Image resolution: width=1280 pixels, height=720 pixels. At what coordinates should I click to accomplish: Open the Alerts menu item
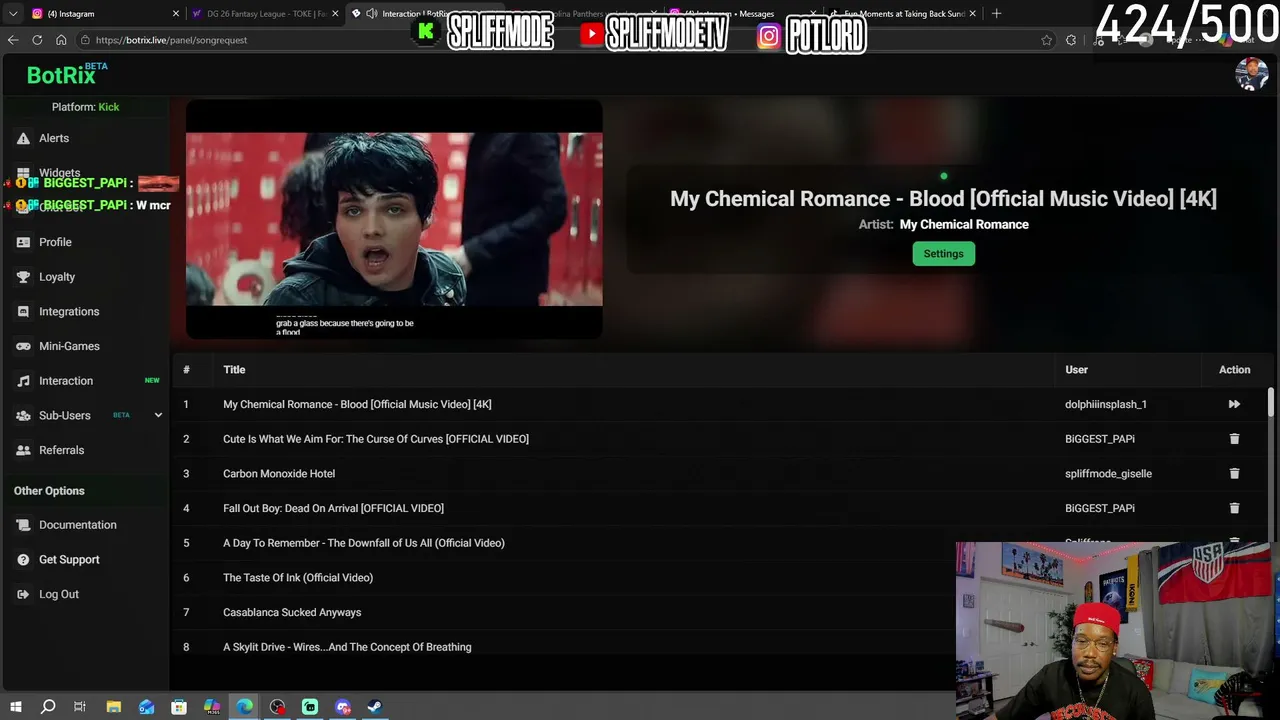tap(54, 139)
